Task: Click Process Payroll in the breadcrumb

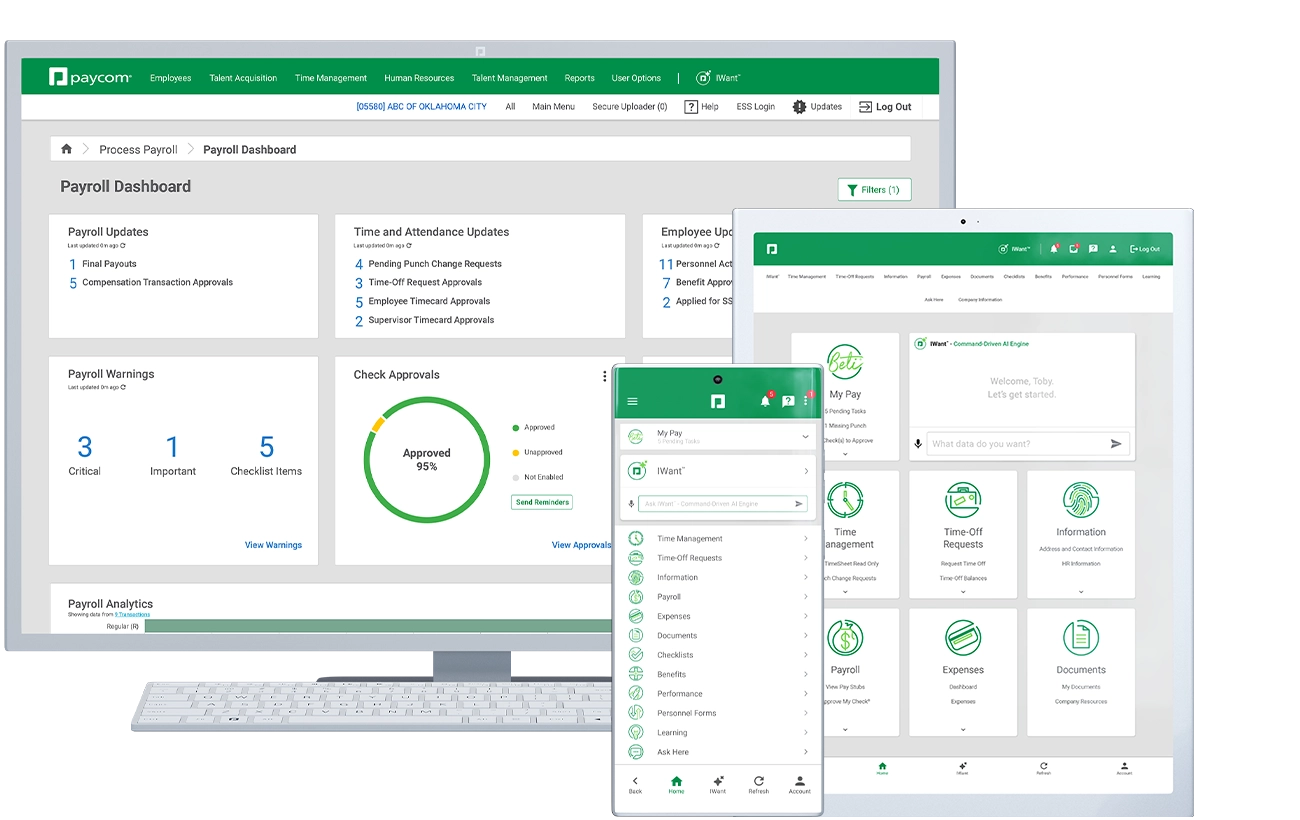Action: pyautogui.click(x=138, y=150)
